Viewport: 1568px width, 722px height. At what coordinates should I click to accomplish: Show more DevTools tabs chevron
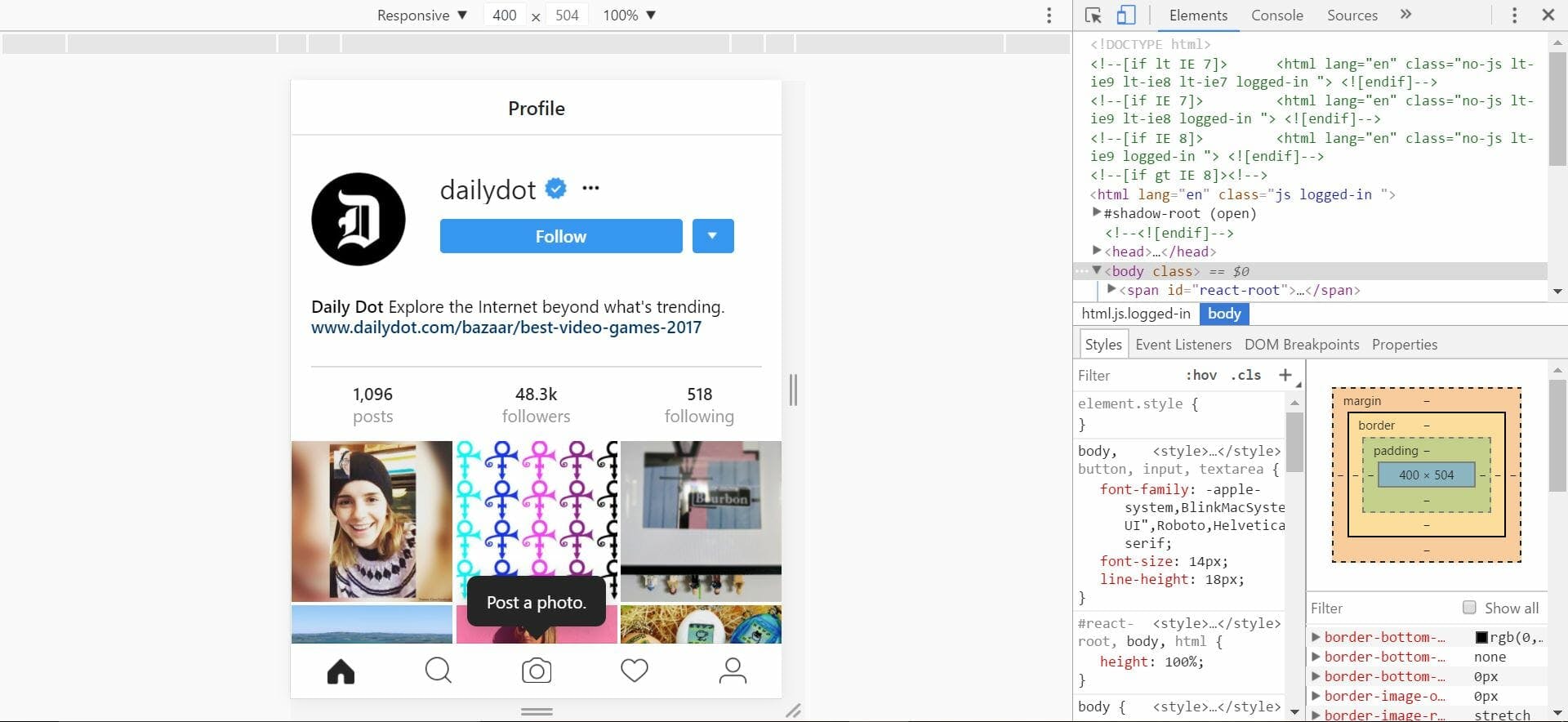[x=1405, y=15]
